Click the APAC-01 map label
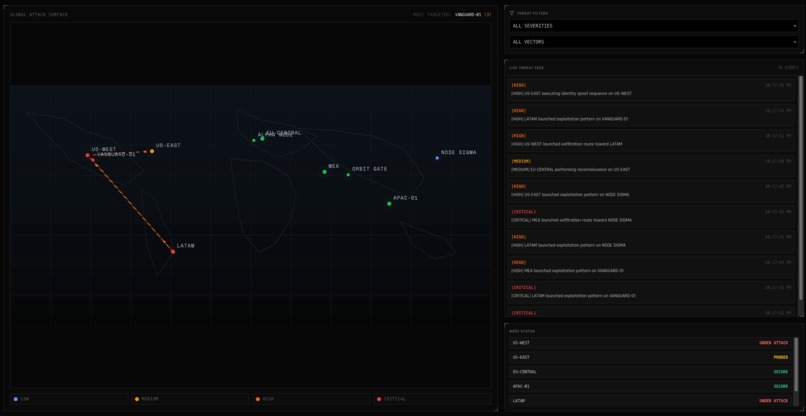The image size is (806, 416). tap(406, 198)
